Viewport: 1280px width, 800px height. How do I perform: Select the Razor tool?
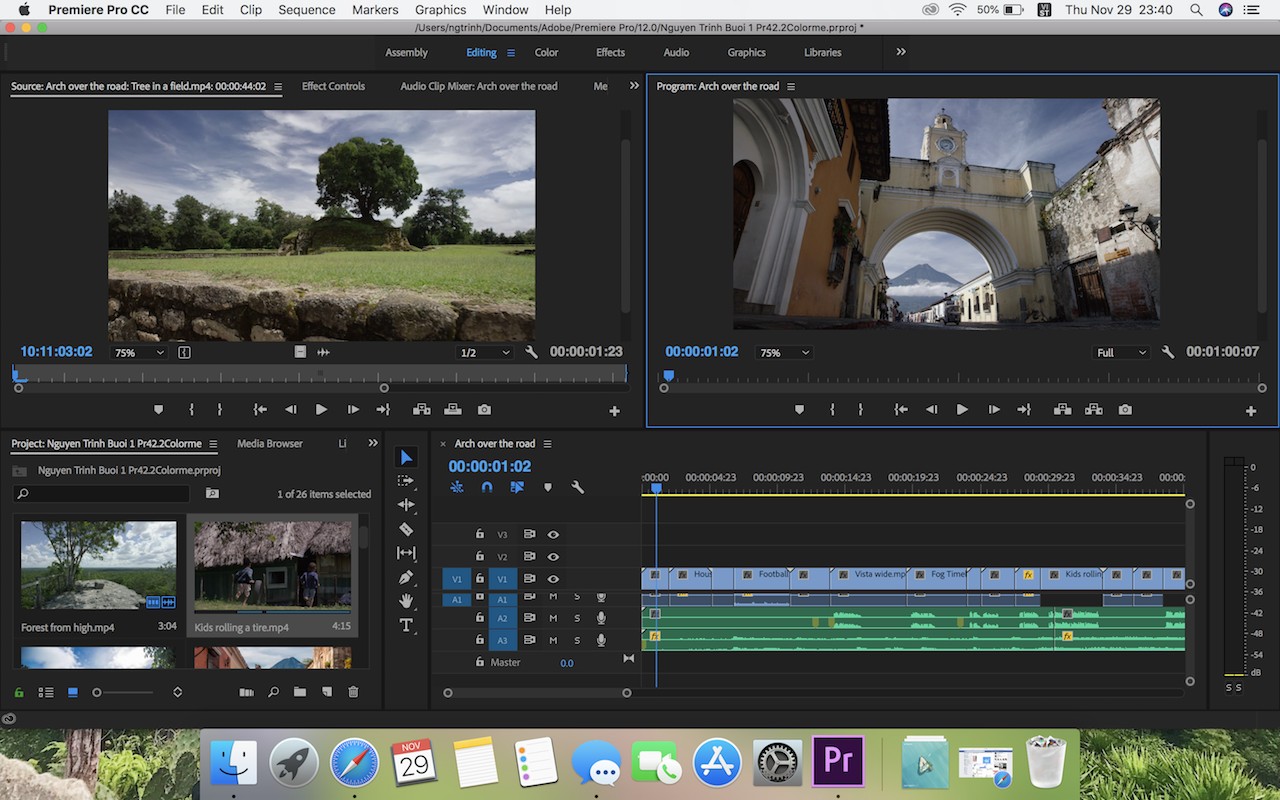[405, 529]
